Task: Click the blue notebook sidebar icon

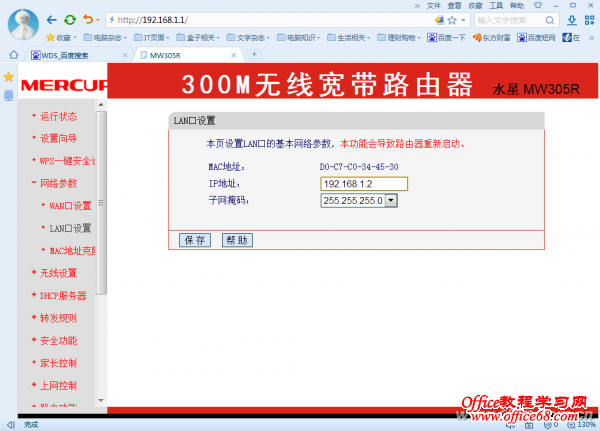Action: 8,95
